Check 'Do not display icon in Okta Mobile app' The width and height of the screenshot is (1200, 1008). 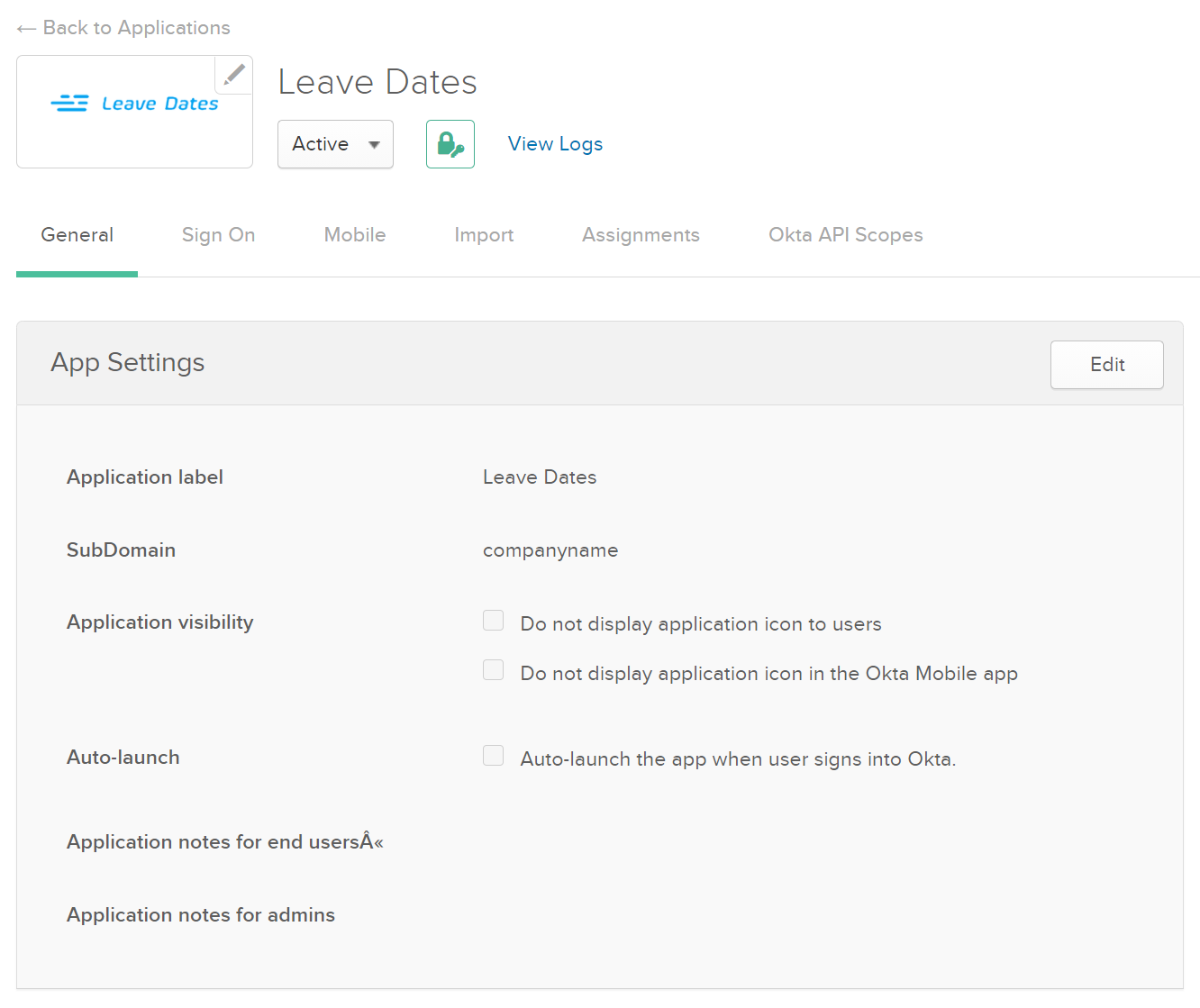point(494,670)
